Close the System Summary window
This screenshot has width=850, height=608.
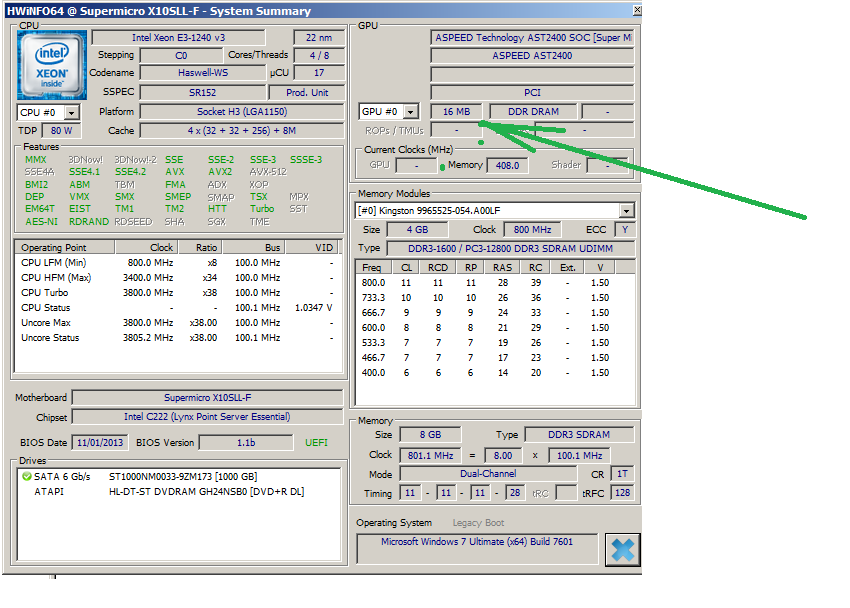[x=638, y=10]
